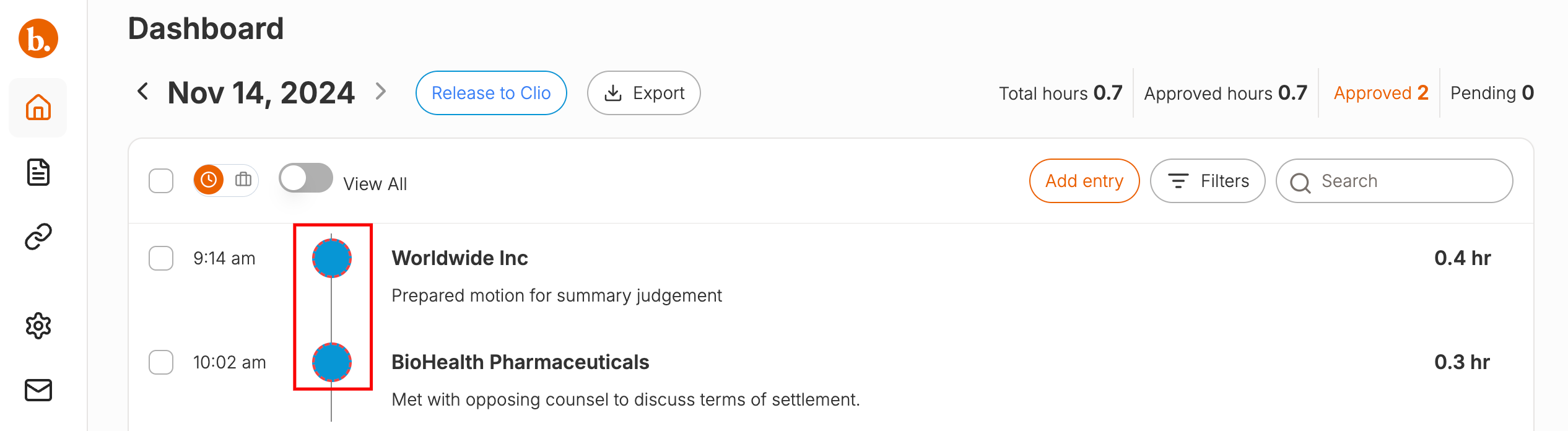1568x431 pixels.
Task: Open Settings gear in sidebar
Action: coord(38,326)
